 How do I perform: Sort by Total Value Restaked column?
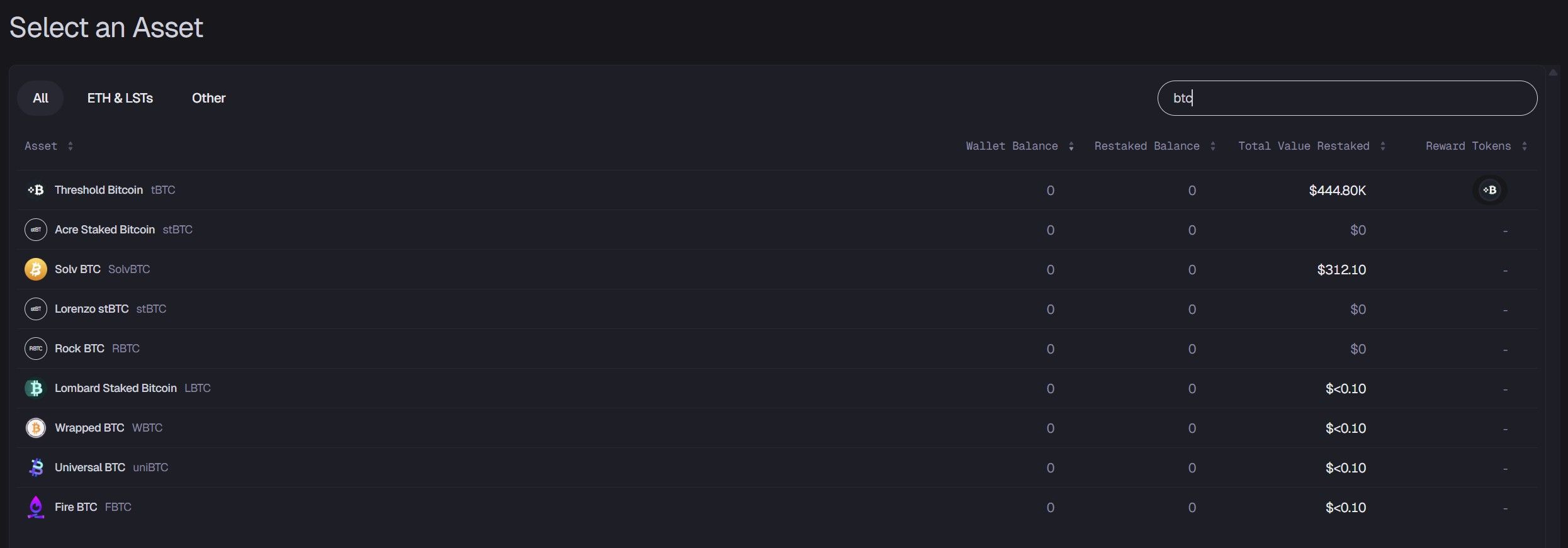click(x=1383, y=146)
